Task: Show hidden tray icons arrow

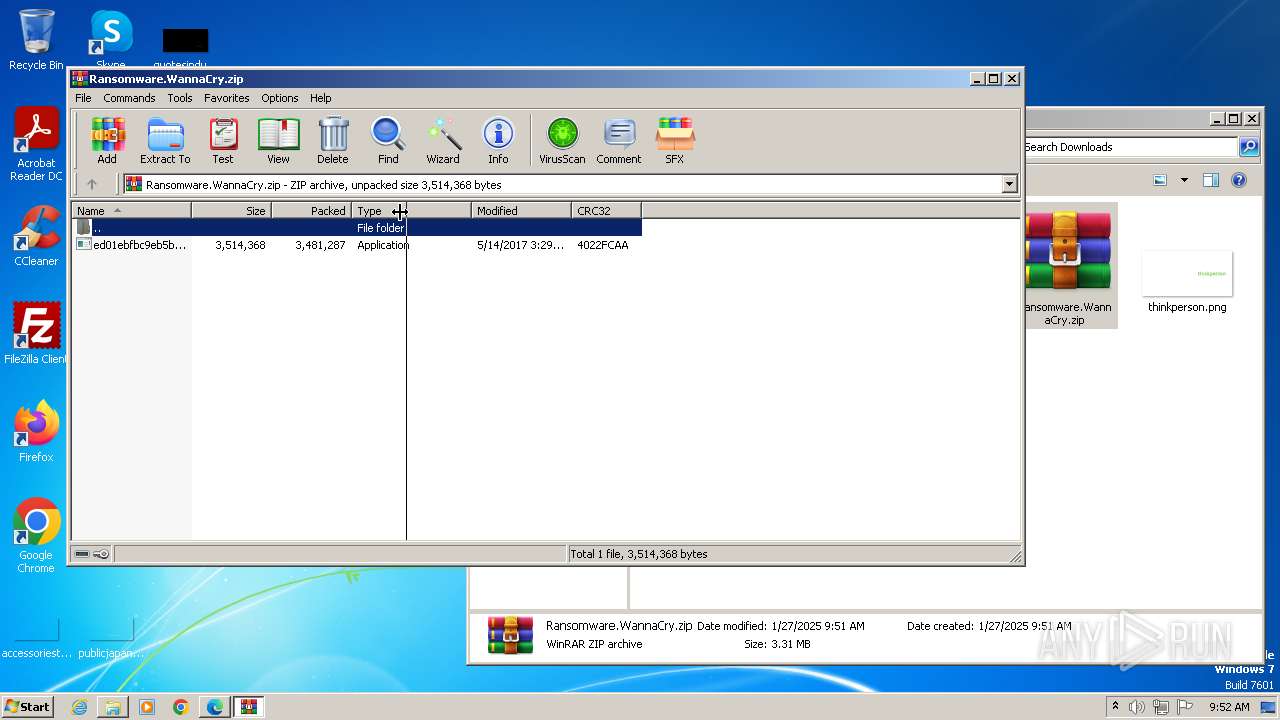Action: point(1115,706)
